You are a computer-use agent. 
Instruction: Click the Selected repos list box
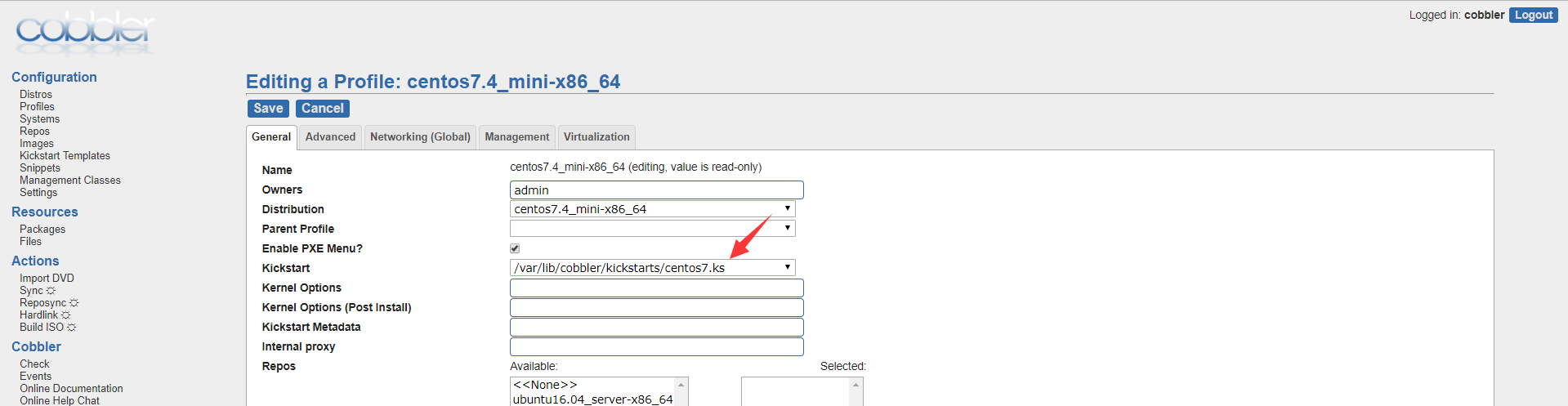click(802, 391)
